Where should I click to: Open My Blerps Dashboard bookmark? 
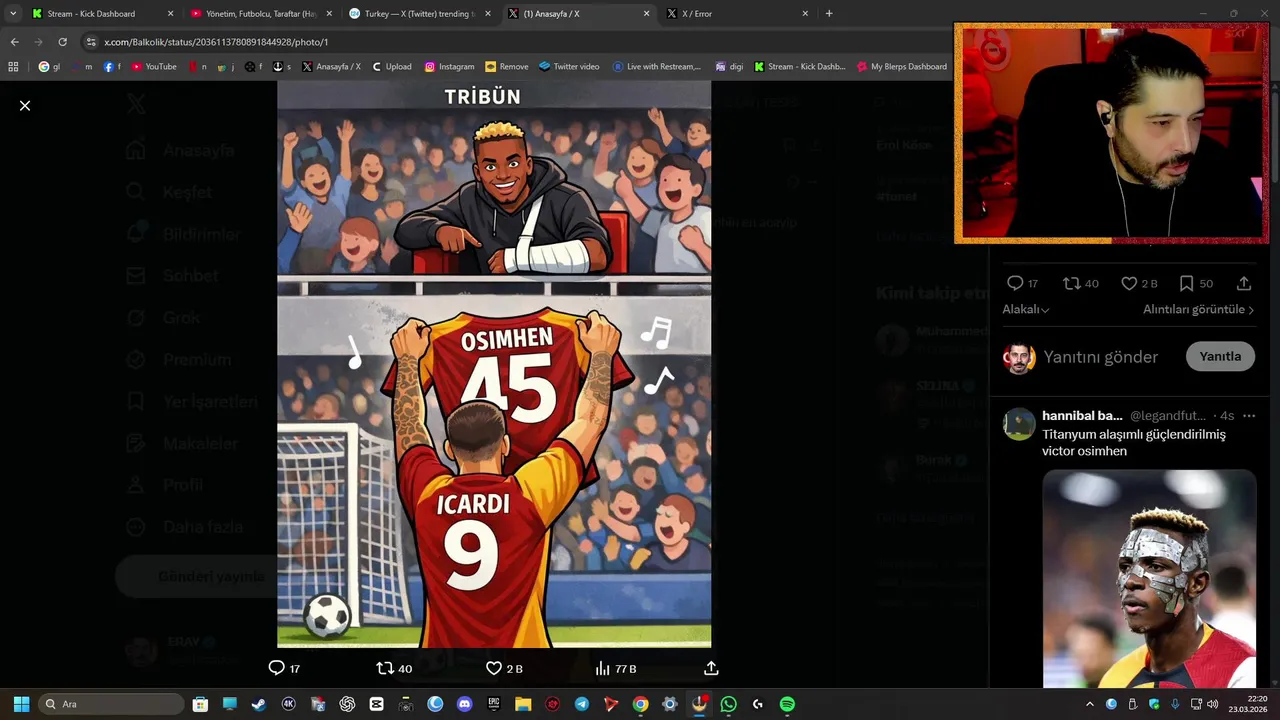click(x=901, y=67)
